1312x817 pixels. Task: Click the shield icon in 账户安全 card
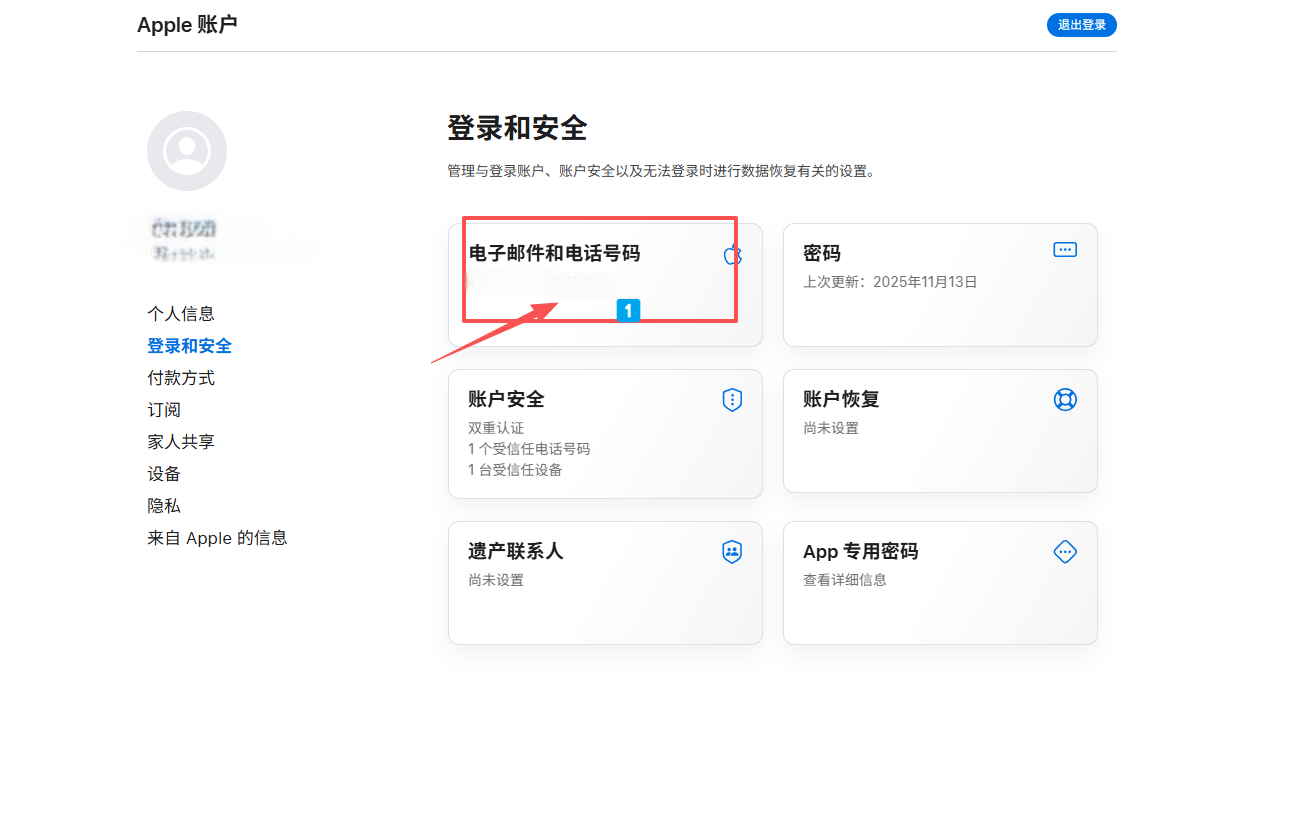point(732,400)
